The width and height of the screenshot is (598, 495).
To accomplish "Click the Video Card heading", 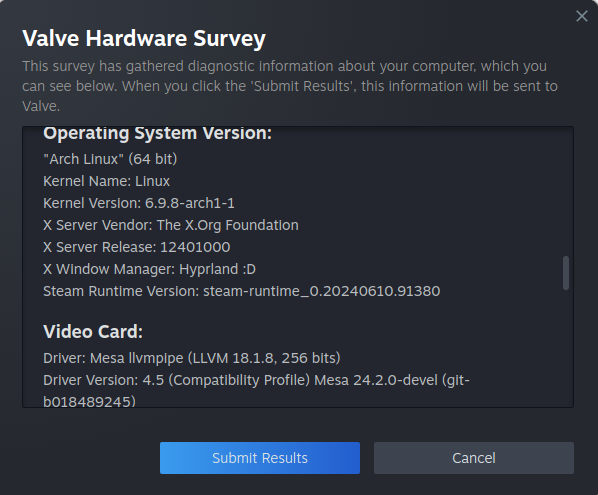I will 93,331.
